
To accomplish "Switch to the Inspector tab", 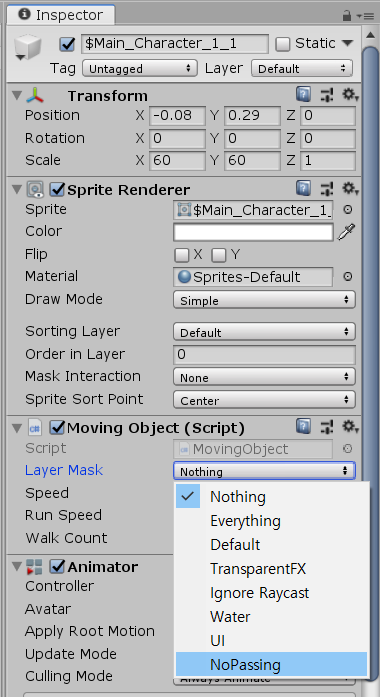I will (61, 15).
